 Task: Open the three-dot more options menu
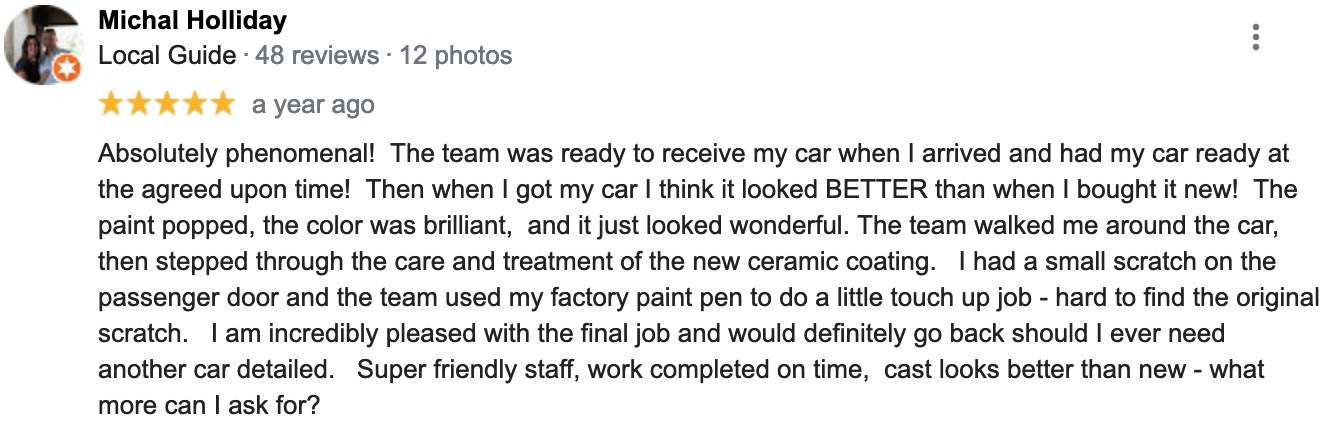click(x=1255, y=38)
